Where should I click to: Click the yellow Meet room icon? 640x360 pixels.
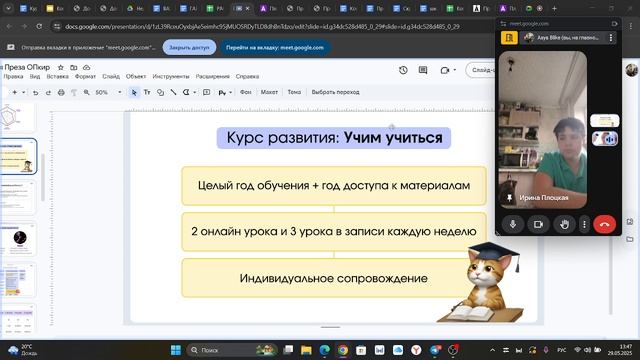(x=509, y=38)
